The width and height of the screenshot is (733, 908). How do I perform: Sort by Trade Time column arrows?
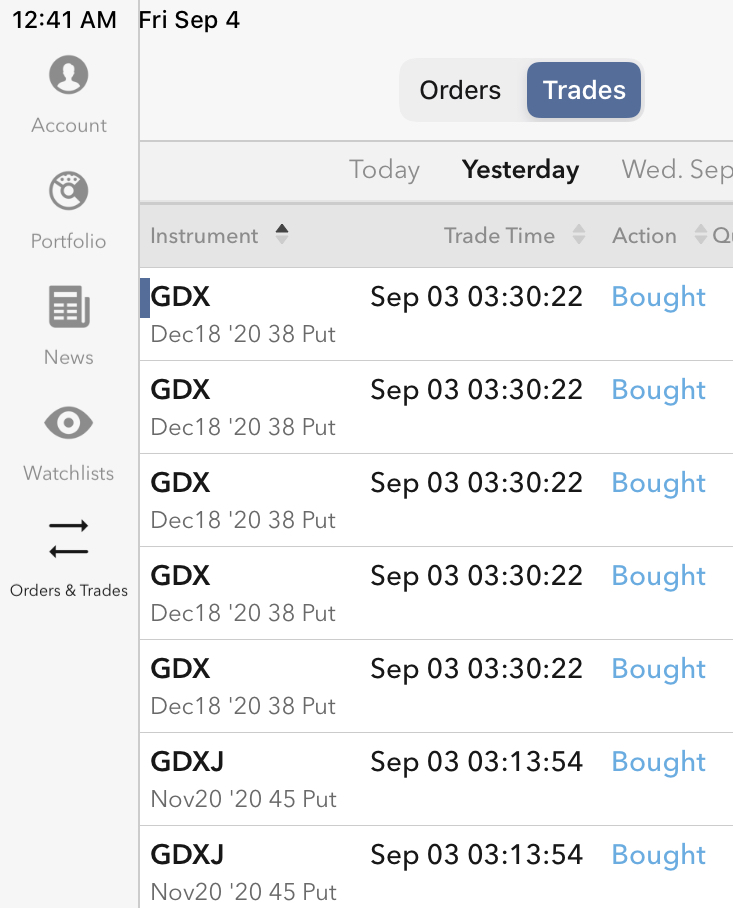click(x=578, y=235)
